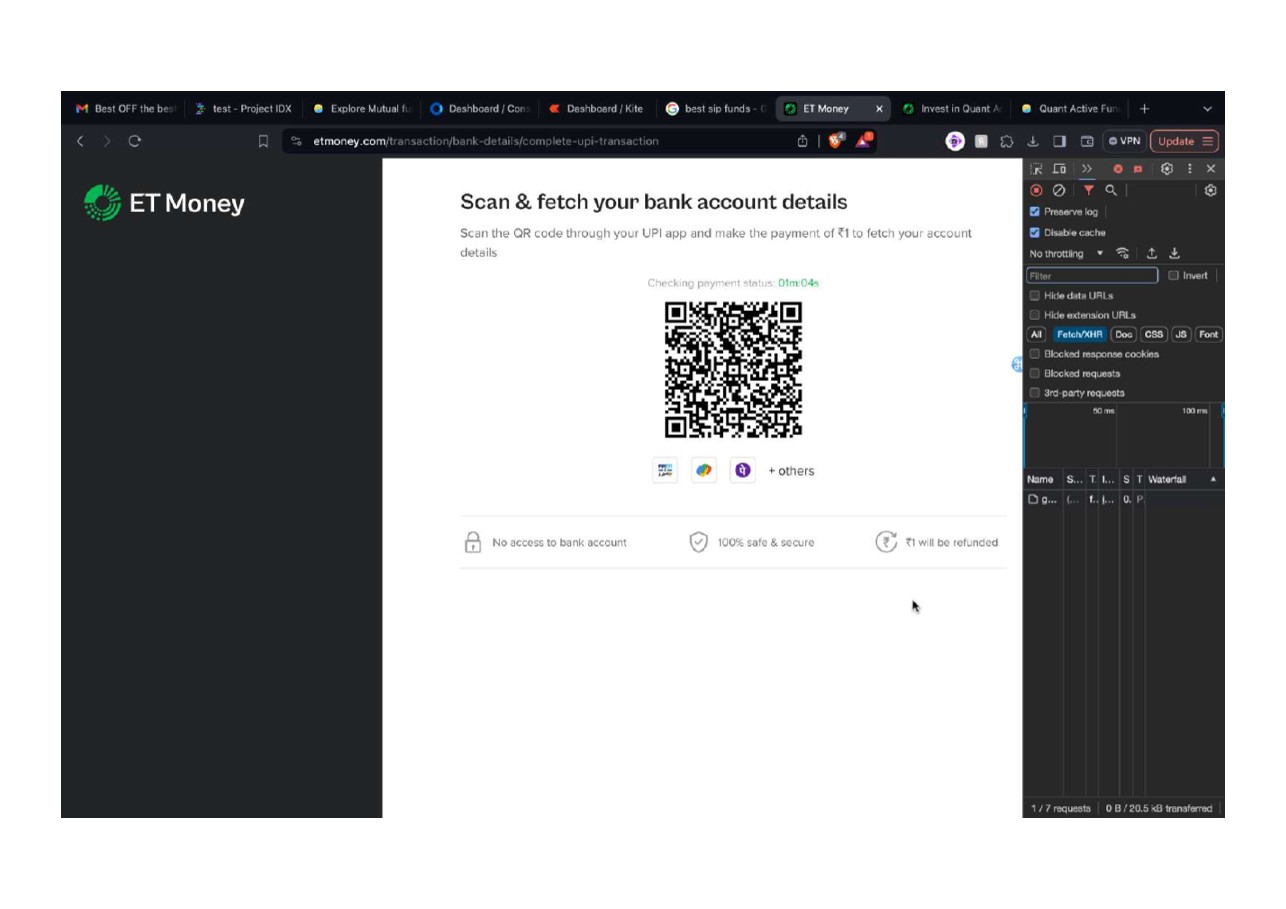
Task: Click the address bar URL
Action: (x=486, y=141)
